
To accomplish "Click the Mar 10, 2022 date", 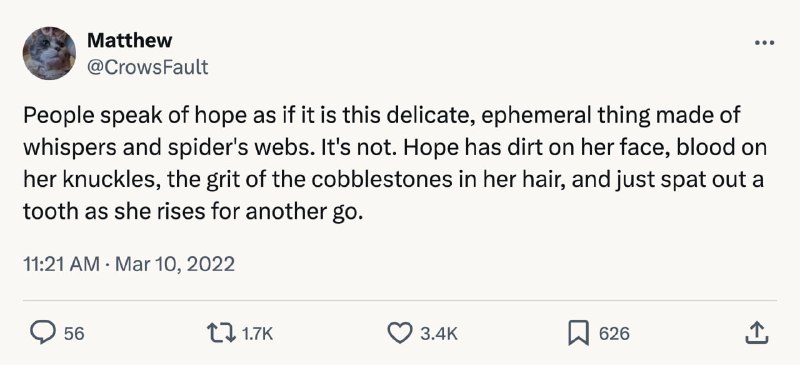I will pyautogui.click(x=175, y=264).
